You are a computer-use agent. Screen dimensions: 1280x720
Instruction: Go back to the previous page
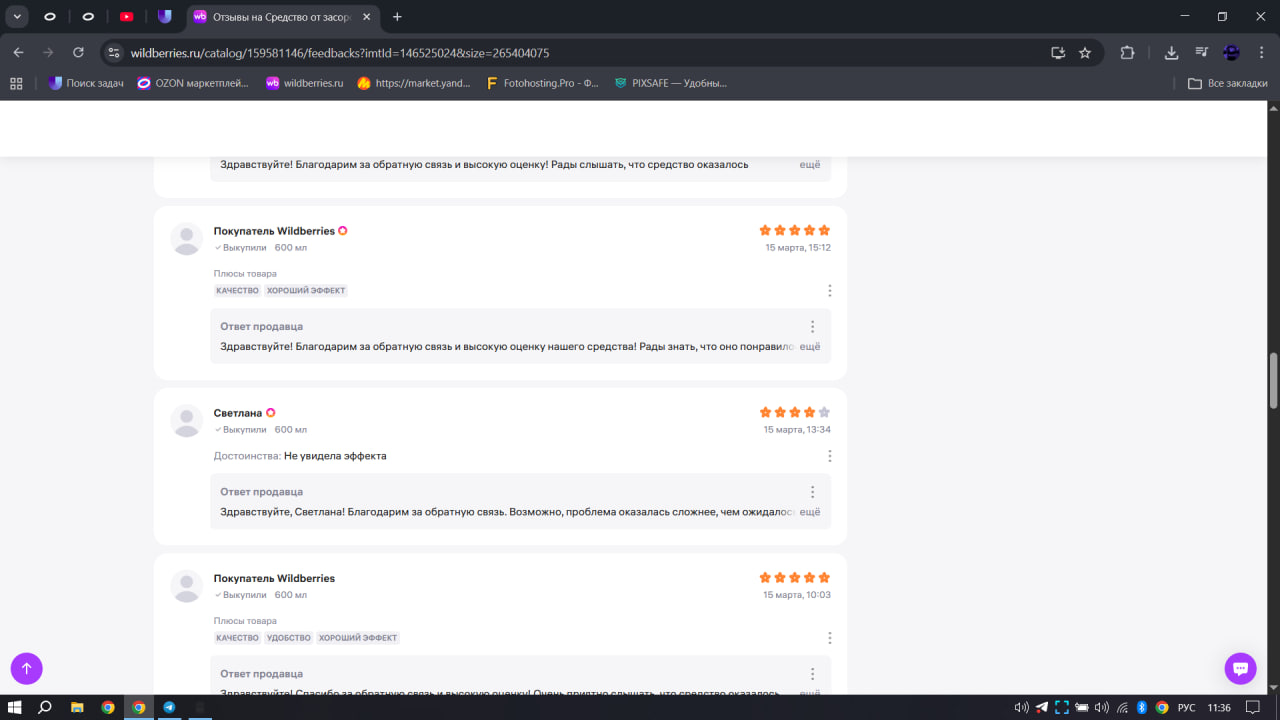[x=18, y=53]
